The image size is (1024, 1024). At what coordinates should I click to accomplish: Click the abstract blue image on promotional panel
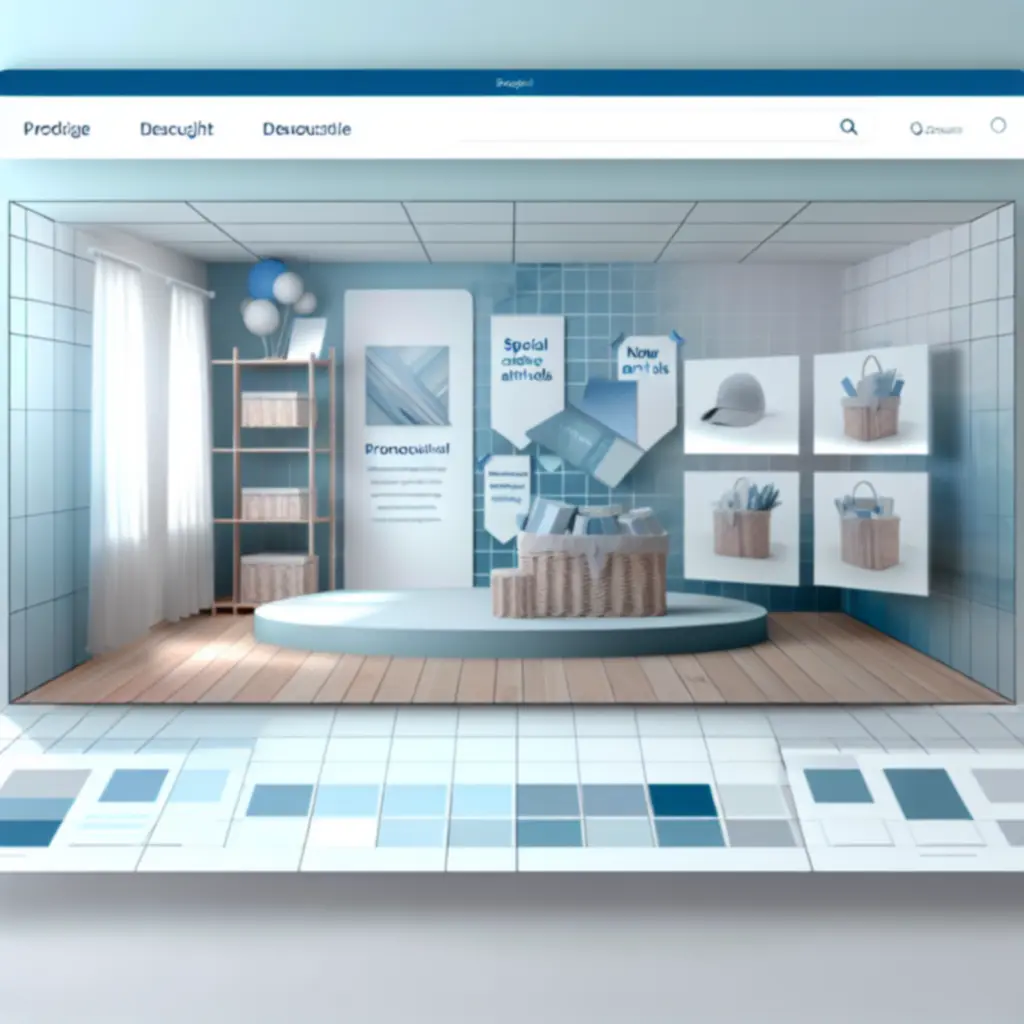point(407,385)
